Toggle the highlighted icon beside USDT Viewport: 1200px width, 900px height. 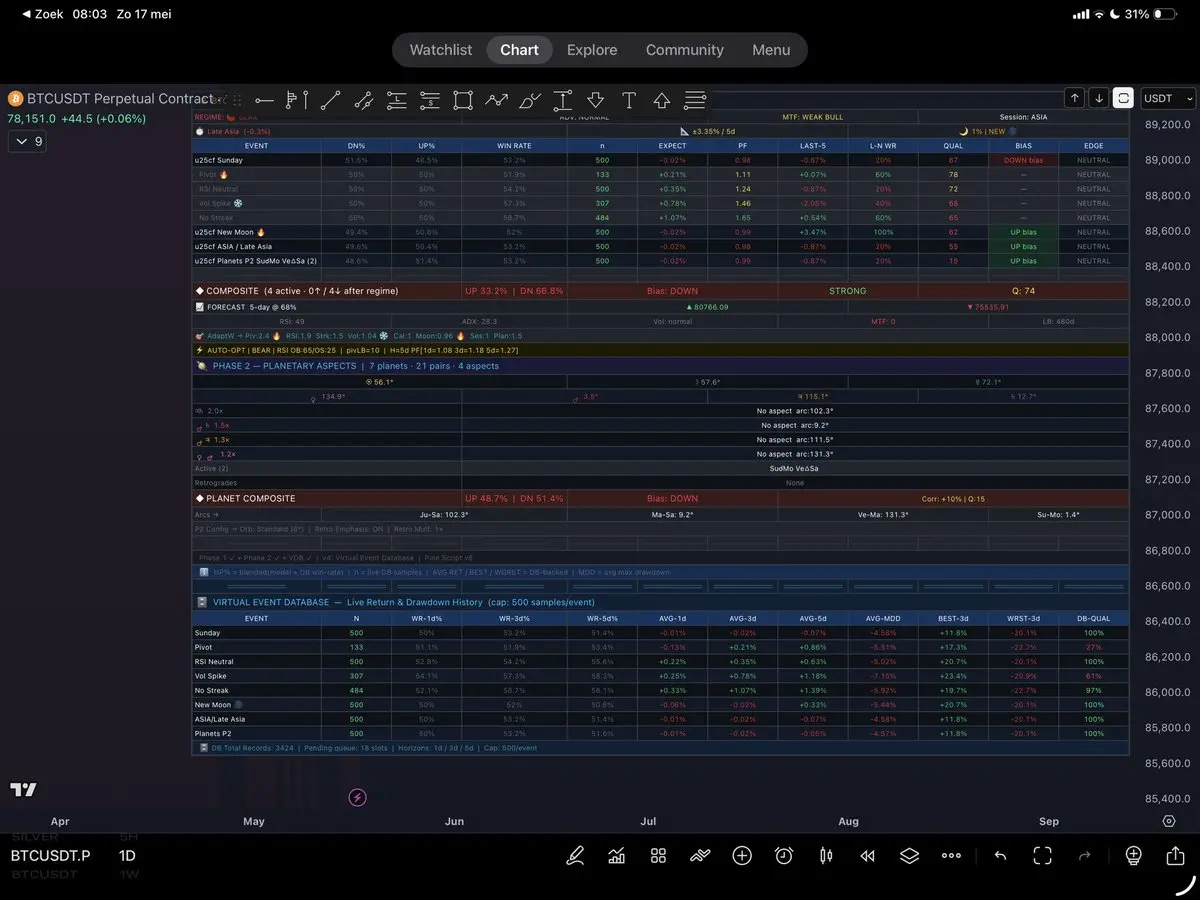click(1123, 98)
